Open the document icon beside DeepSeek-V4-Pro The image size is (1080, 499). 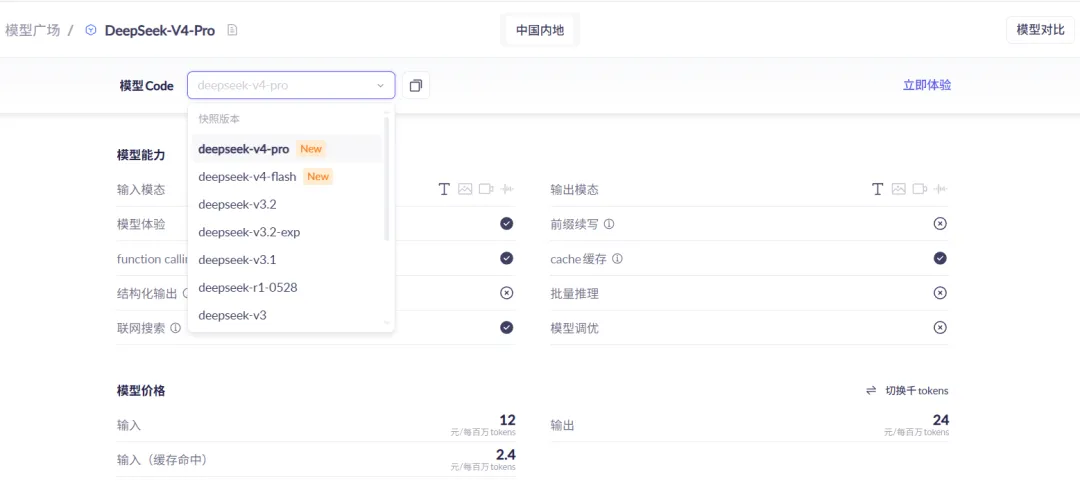point(232,30)
